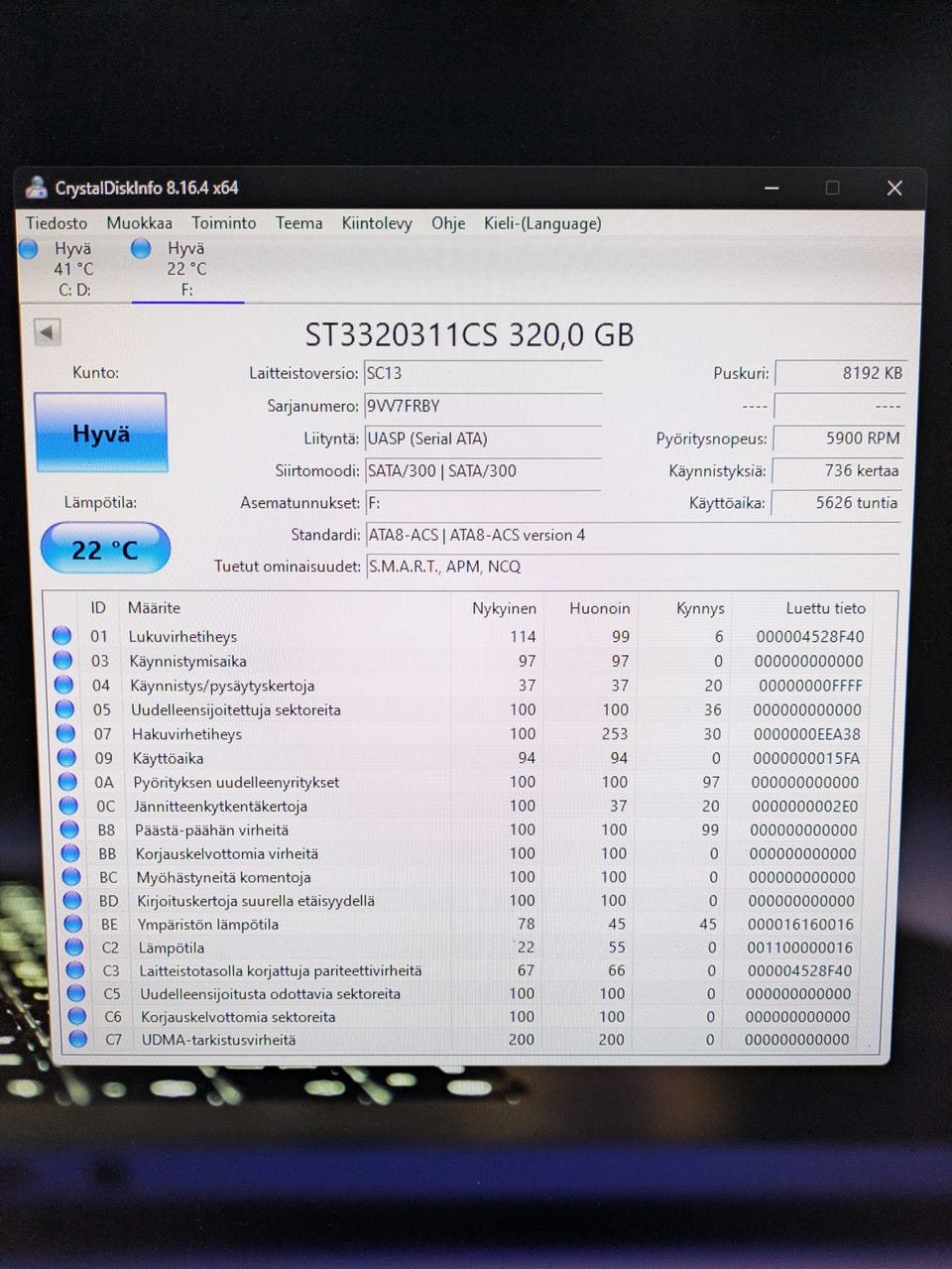
Task: Click raw value 00000000FFFF in row 04
Action: (x=810, y=686)
